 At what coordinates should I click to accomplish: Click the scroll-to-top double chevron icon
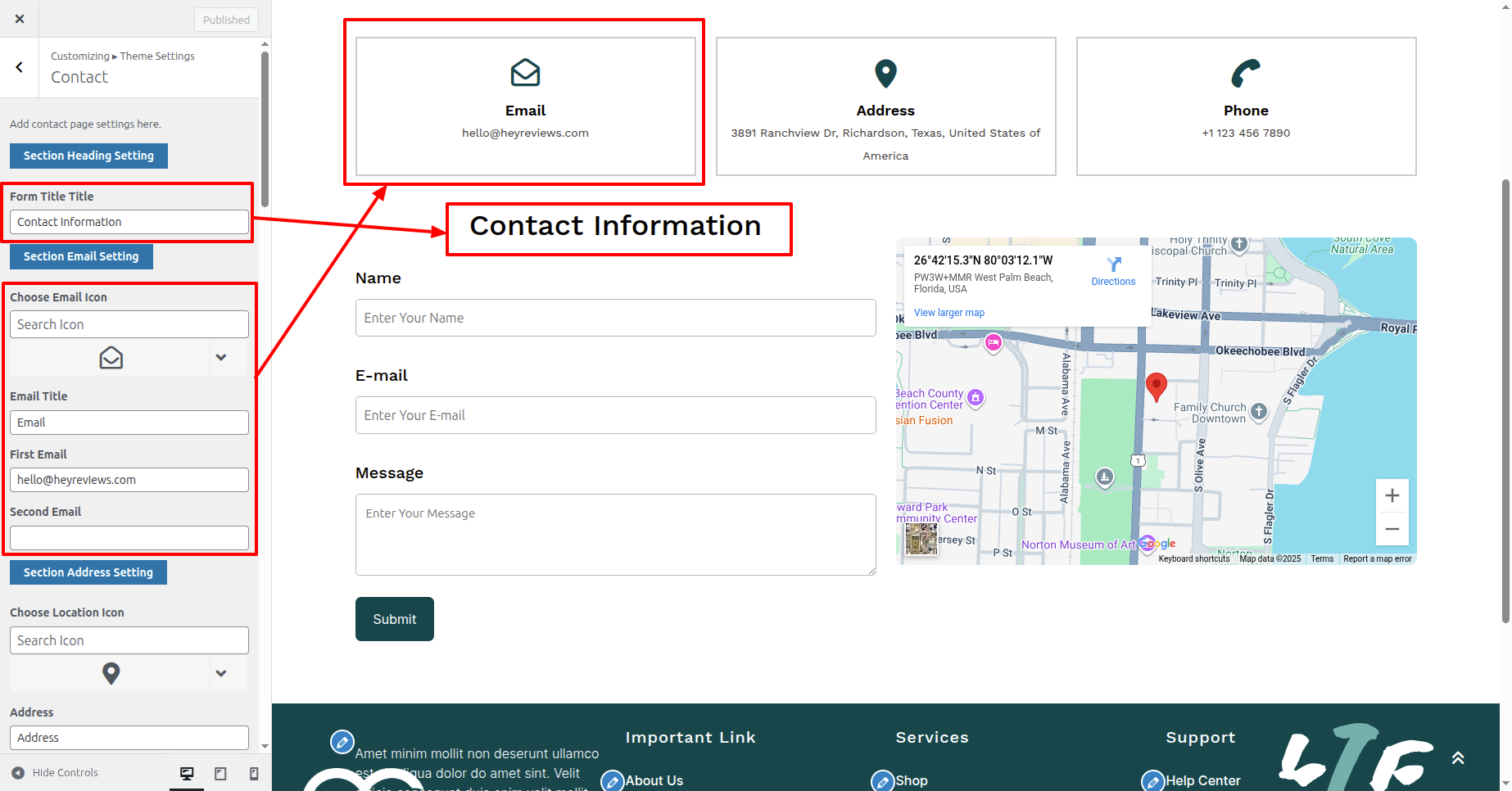1458,758
